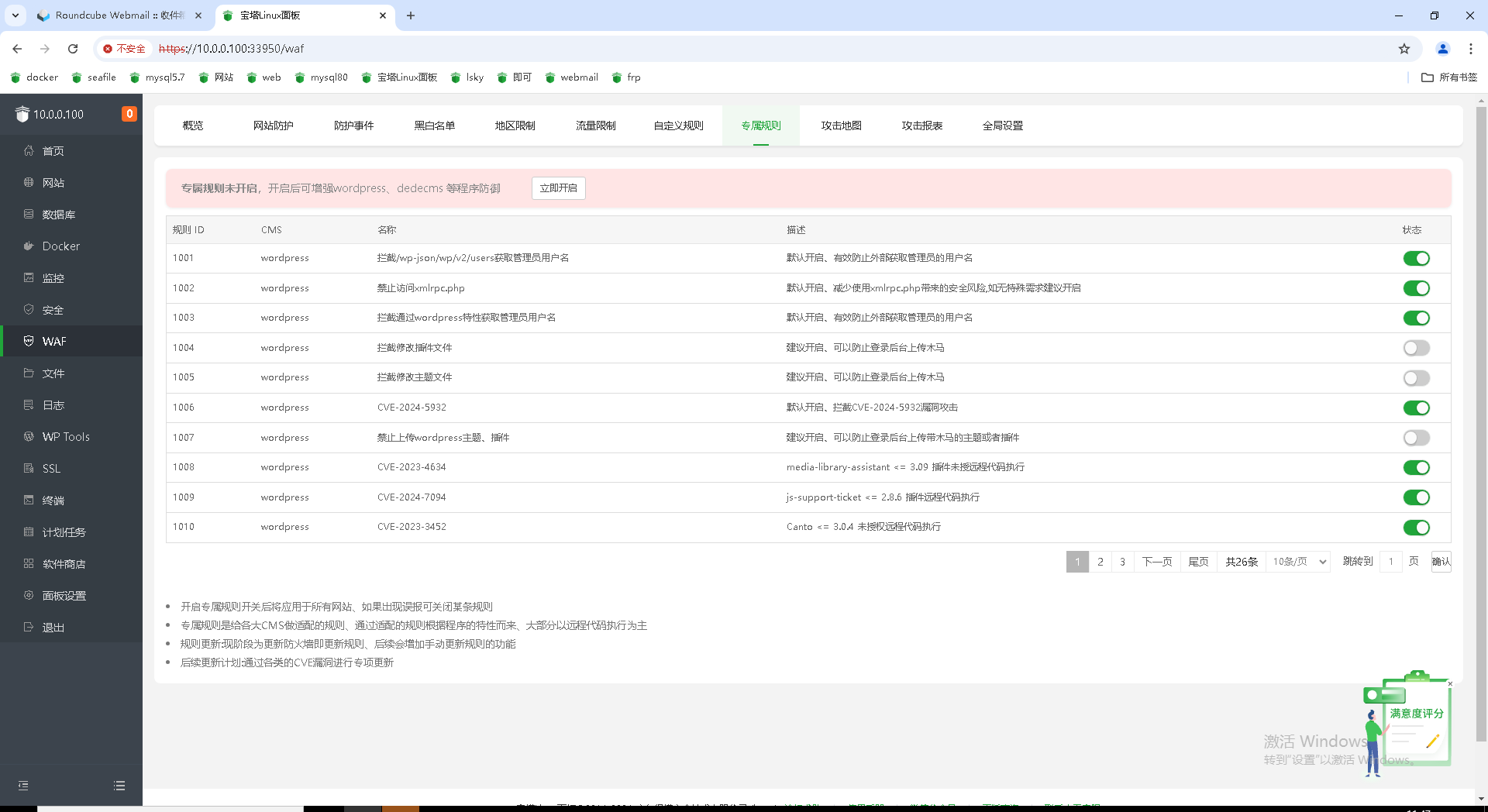
Task: Open the 所有书签 all bookmarks folder
Action: (x=1449, y=77)
